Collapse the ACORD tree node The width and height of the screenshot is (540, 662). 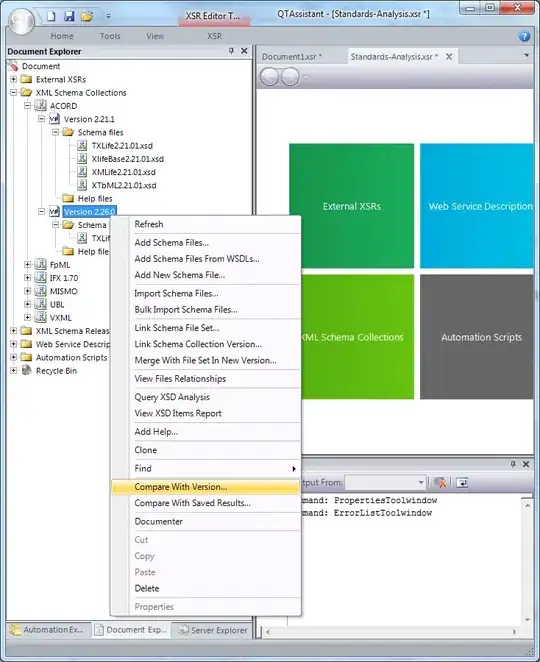[27, 105]
